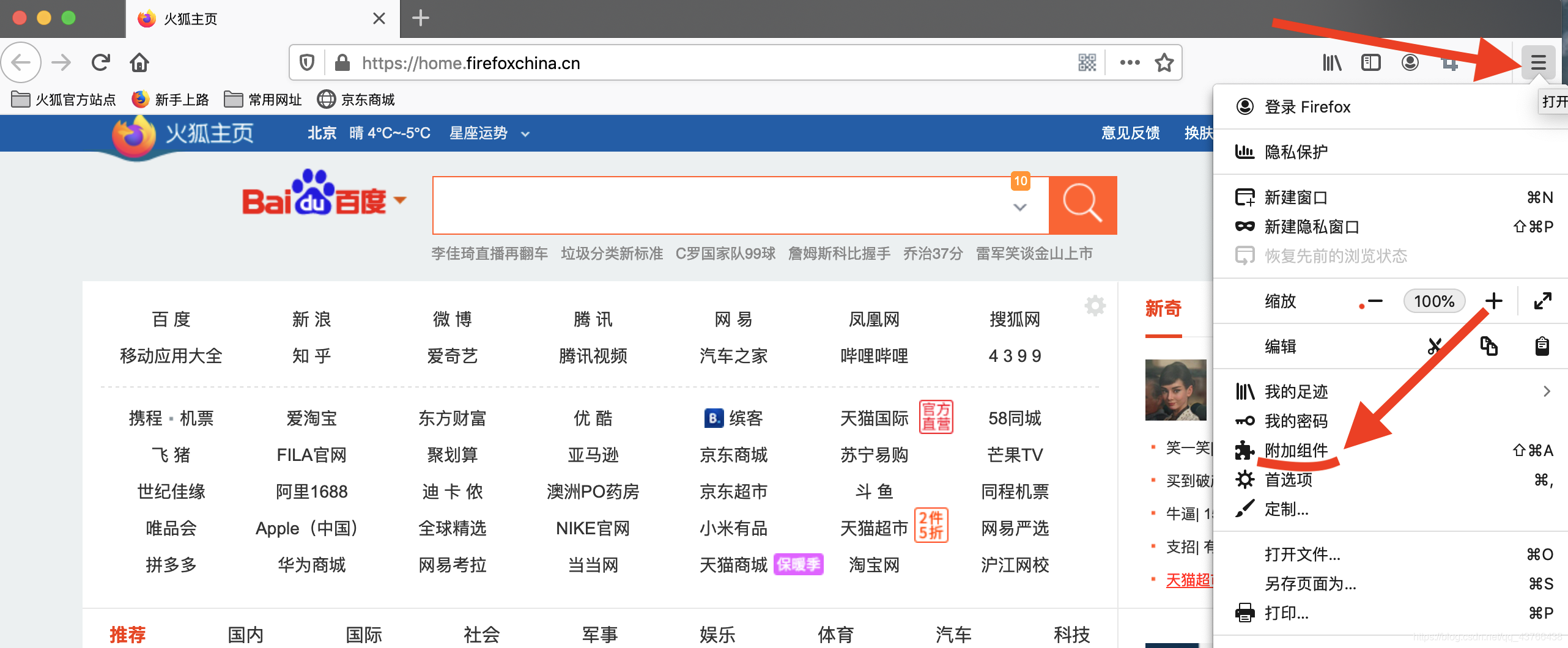This screenshot has height=648, width=1568.
Task: Open the 芒果TV site link
Action: tap(1015, 455)
